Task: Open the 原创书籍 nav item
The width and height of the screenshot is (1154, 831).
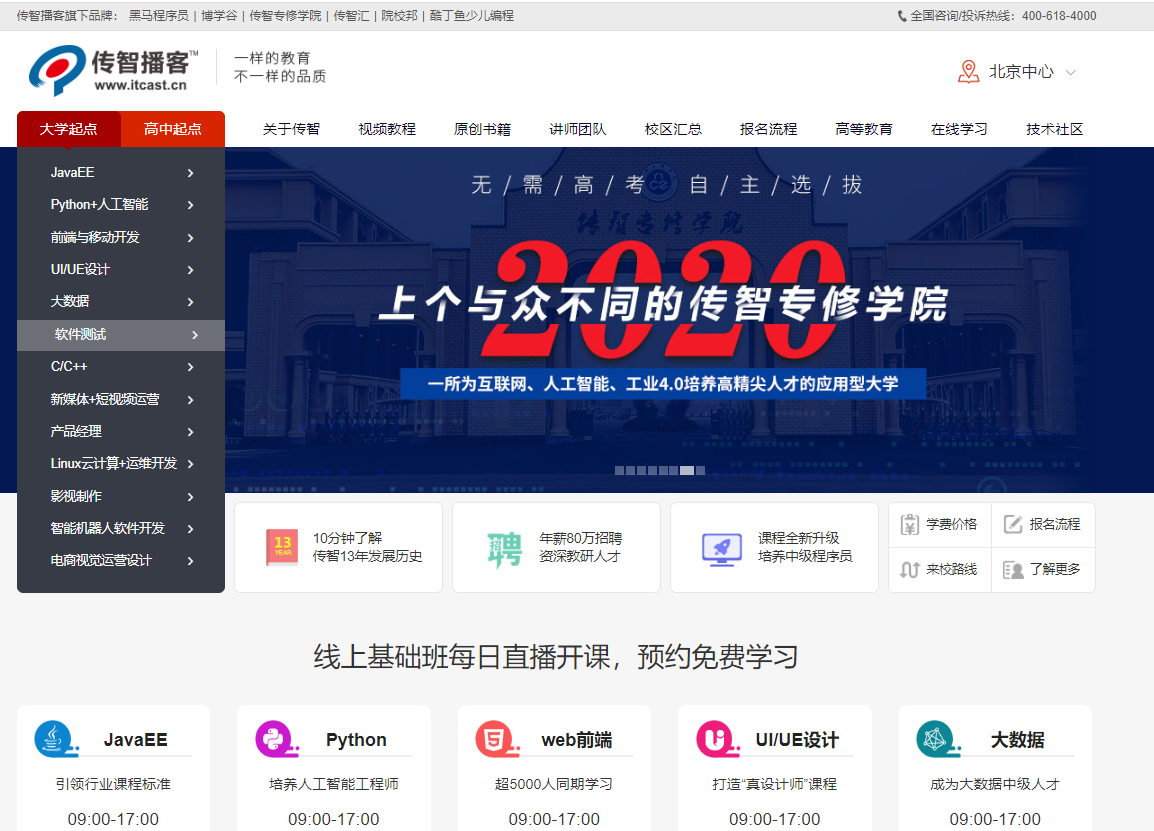Action: tap(482, 130)
